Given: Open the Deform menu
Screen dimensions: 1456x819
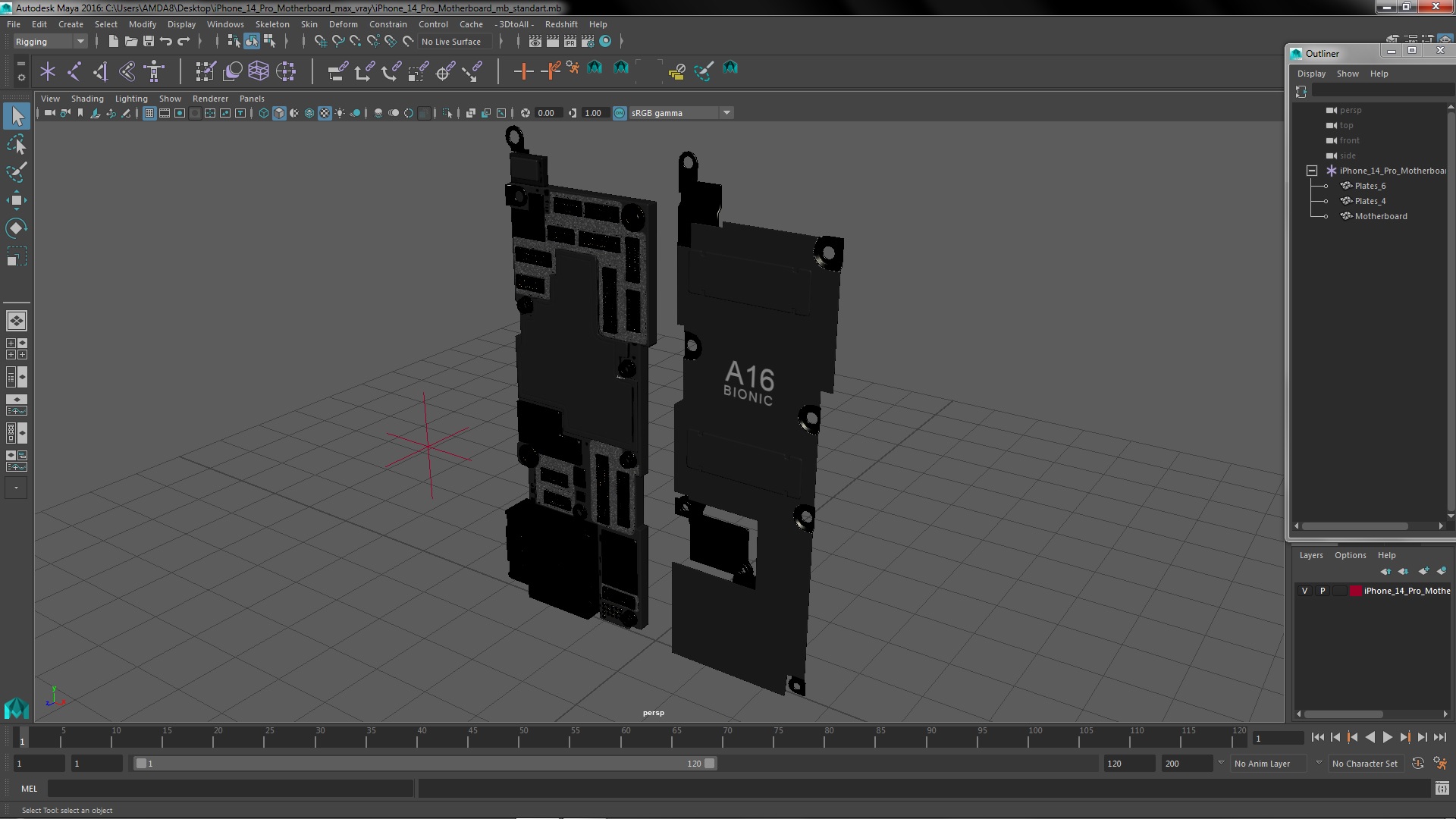Looking at the screenshot, I should point(343,24).
